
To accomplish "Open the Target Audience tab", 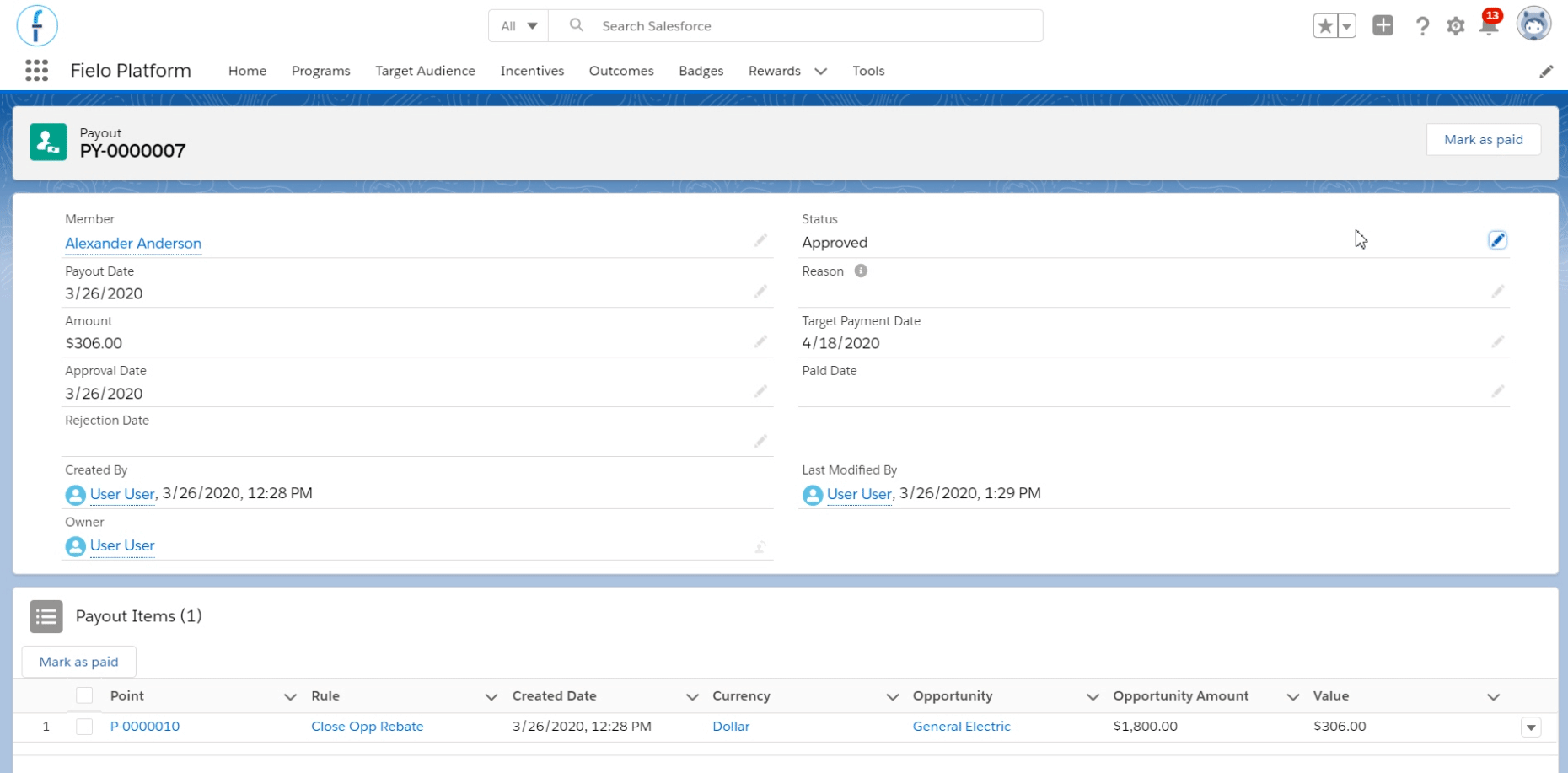I will pos(426,71).
